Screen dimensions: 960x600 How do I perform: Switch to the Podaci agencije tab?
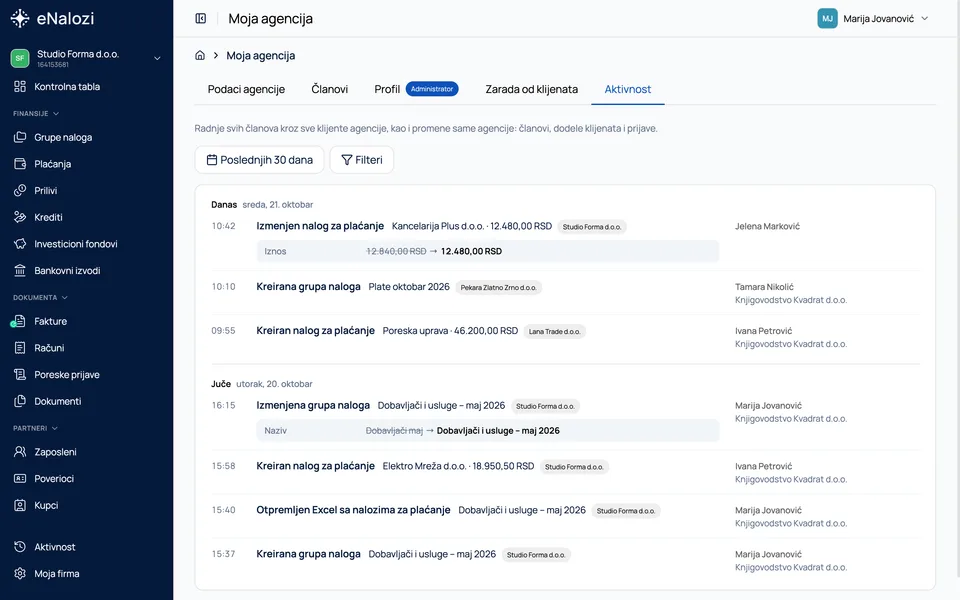[246, 89]
